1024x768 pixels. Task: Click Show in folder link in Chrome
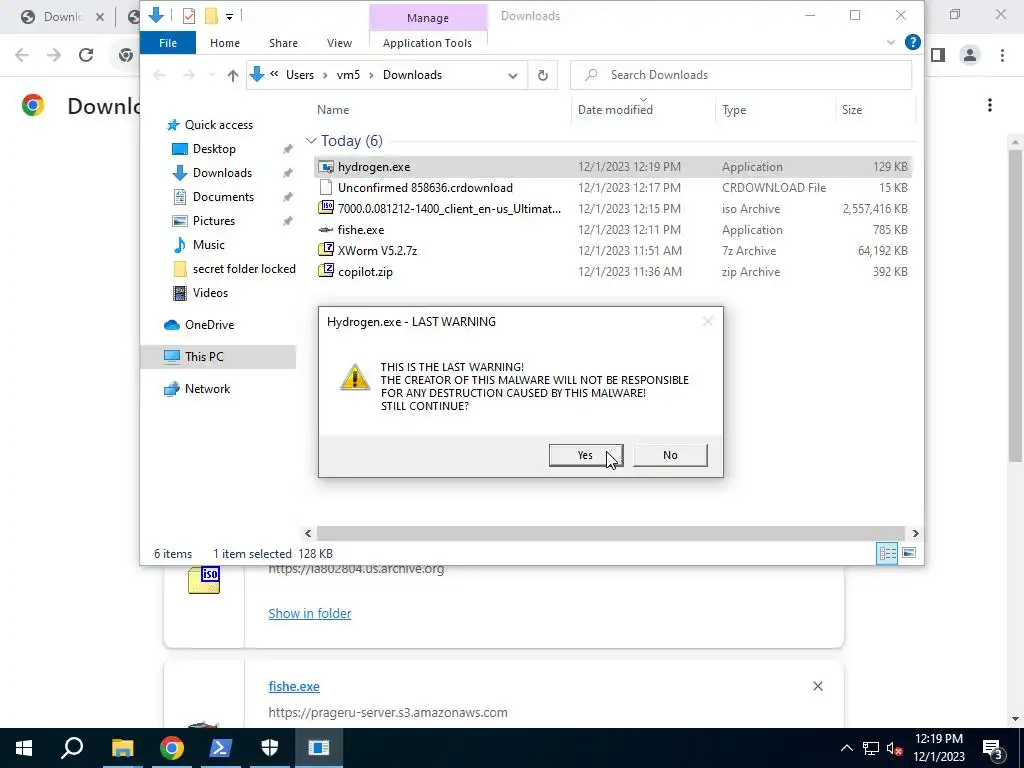click(310, 613)
